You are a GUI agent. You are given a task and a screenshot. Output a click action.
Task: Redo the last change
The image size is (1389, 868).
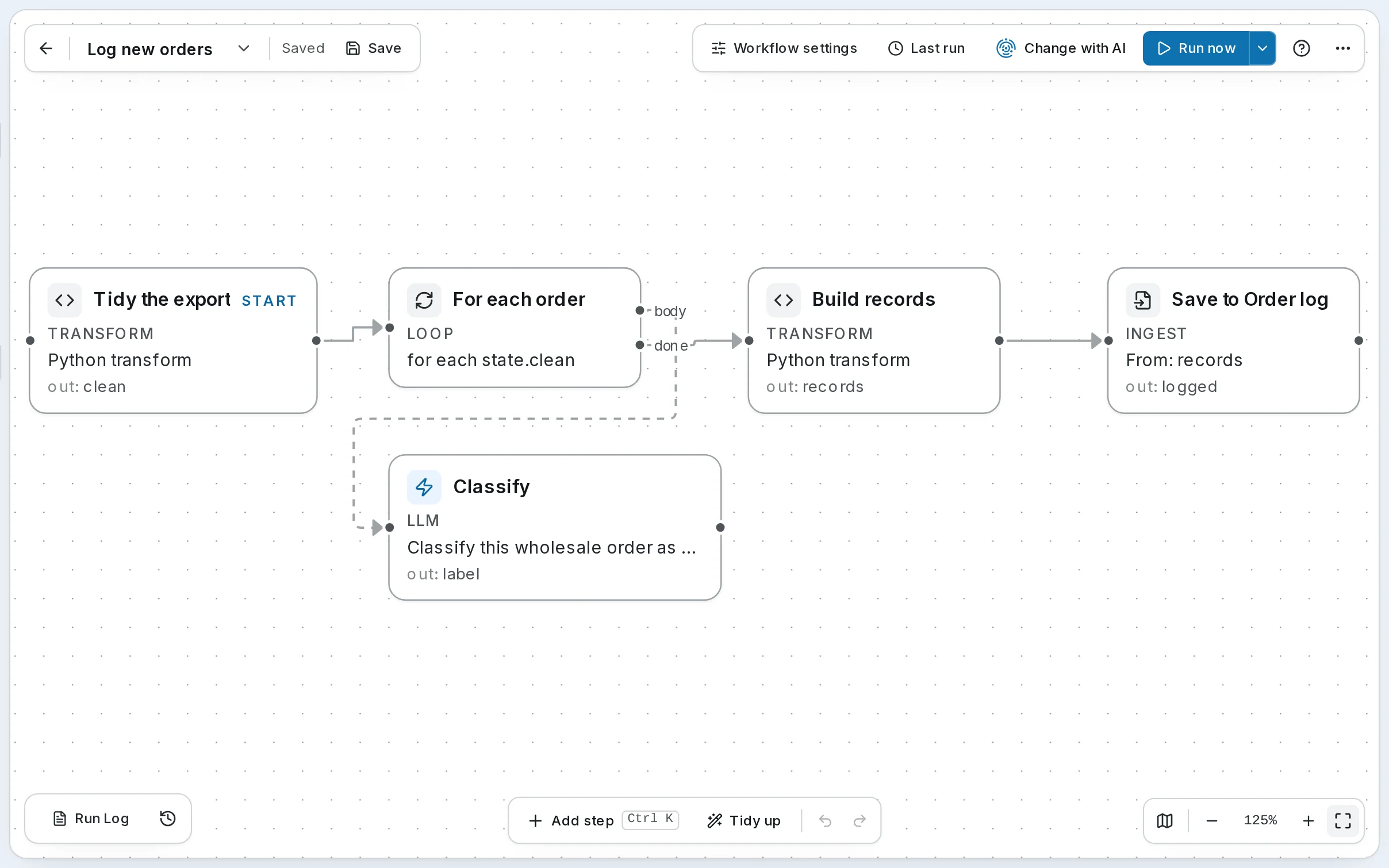[860, 820]
